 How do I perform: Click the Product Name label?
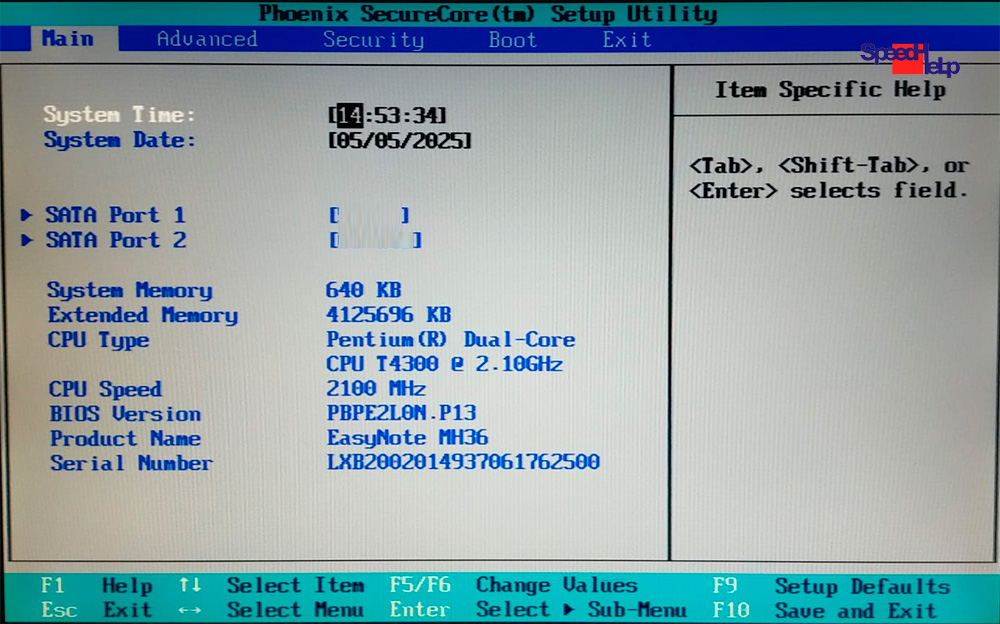(x=126, y=439)
